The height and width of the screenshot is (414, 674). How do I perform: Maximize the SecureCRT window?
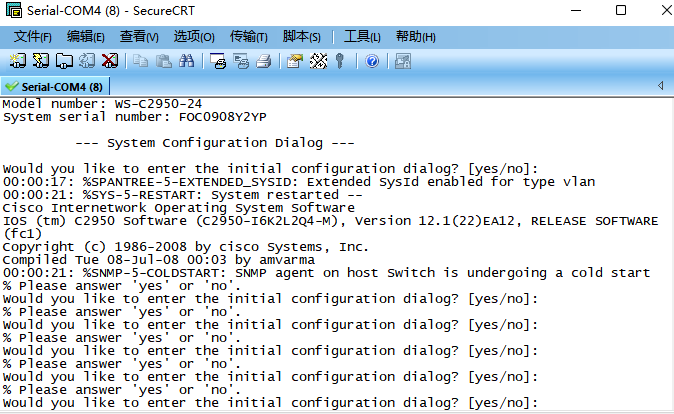tap(621, 10)
